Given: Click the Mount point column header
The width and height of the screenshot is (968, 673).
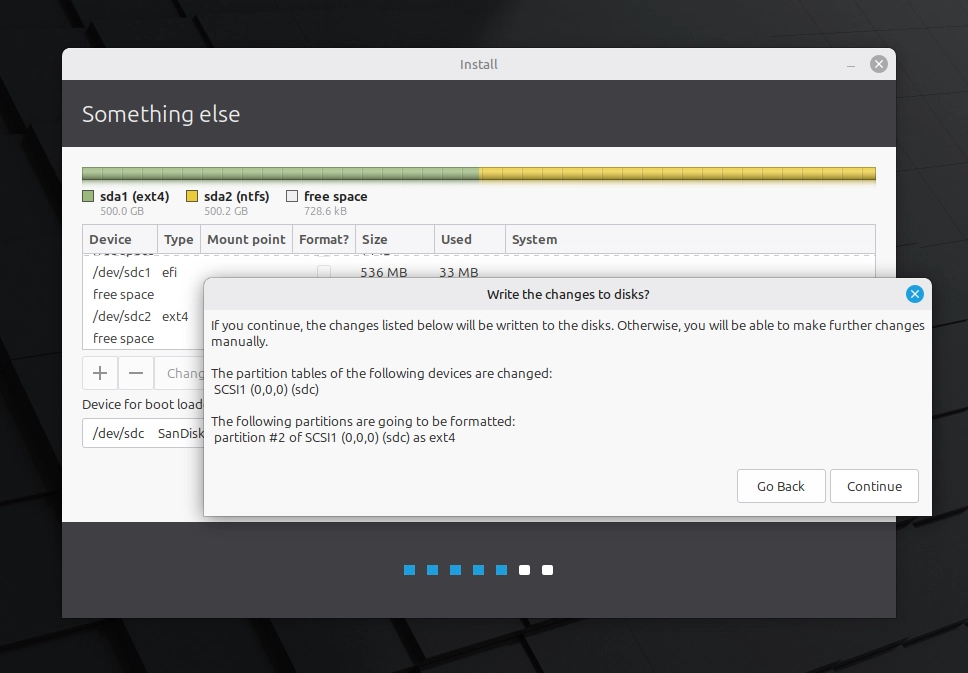Looking at the screenshot, I should [245, 239].
